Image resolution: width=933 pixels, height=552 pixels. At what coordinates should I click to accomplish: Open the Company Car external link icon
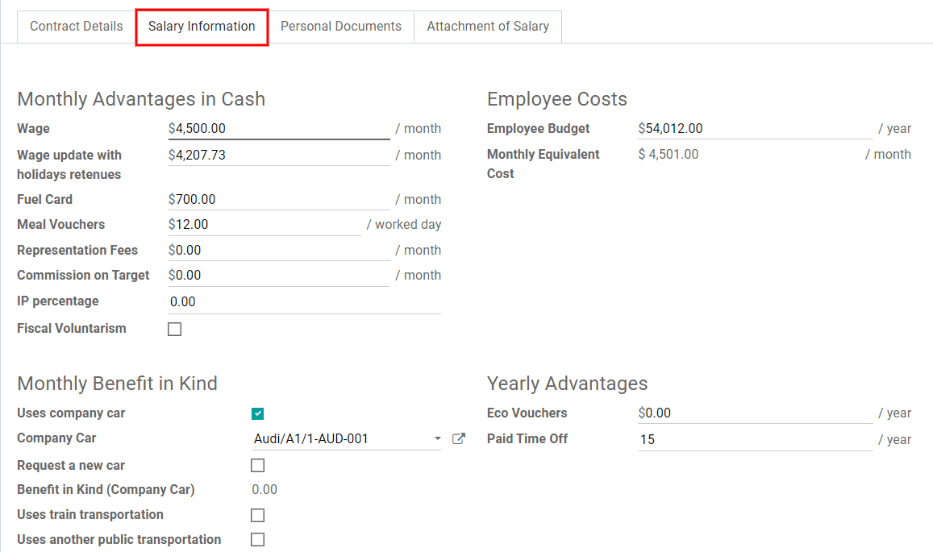pos(459,438)
